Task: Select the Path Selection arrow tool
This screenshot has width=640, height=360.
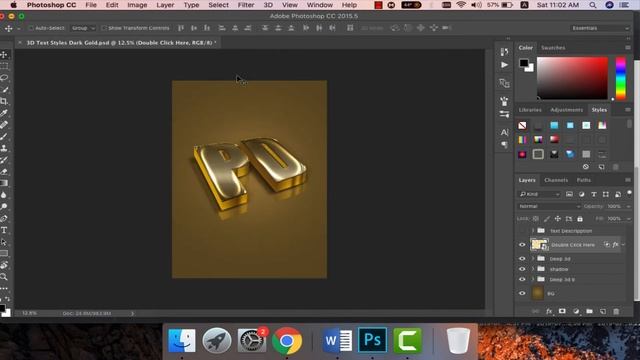Action: pos(4,242)
